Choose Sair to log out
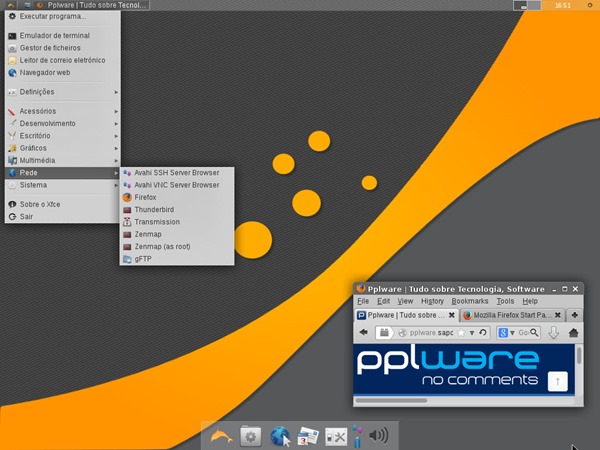This screenshot has width=600, height=450. pos(62,216)
